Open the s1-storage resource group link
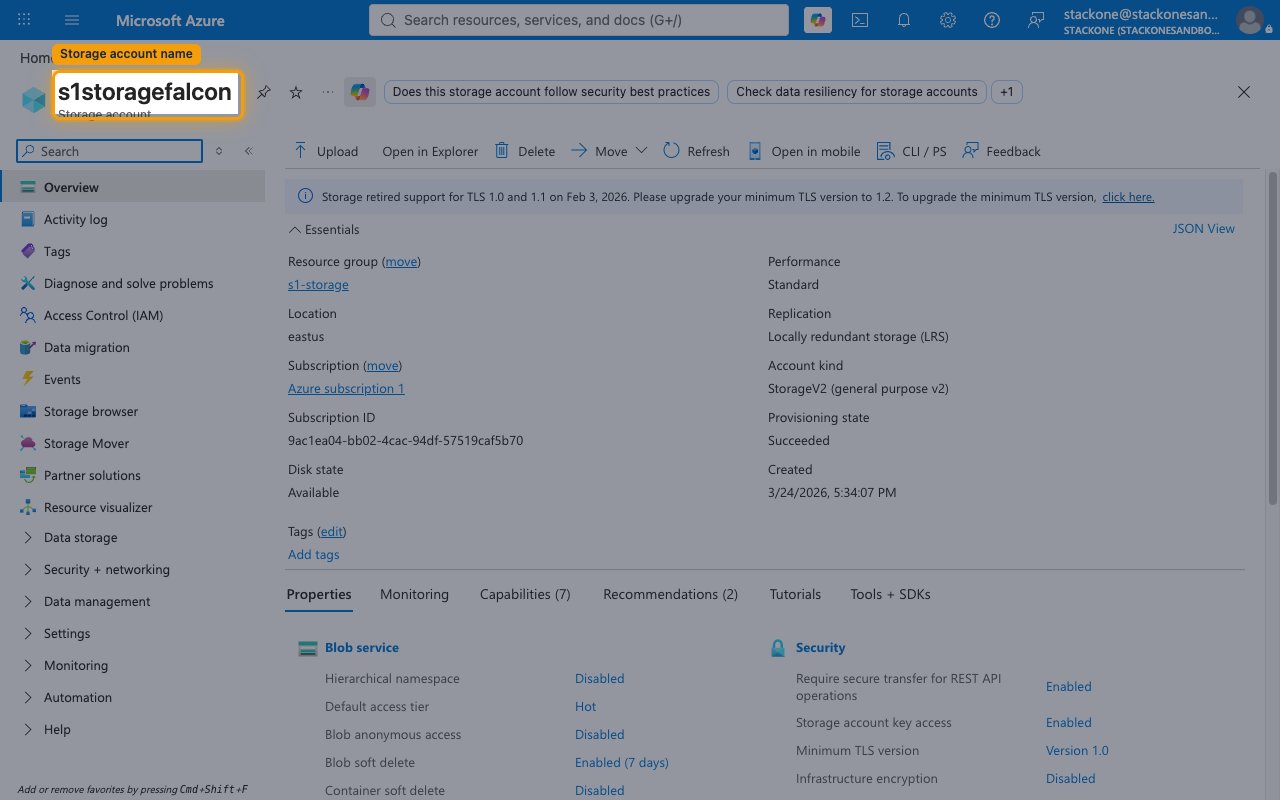The image size is (1280, 800). pos(318,284)
